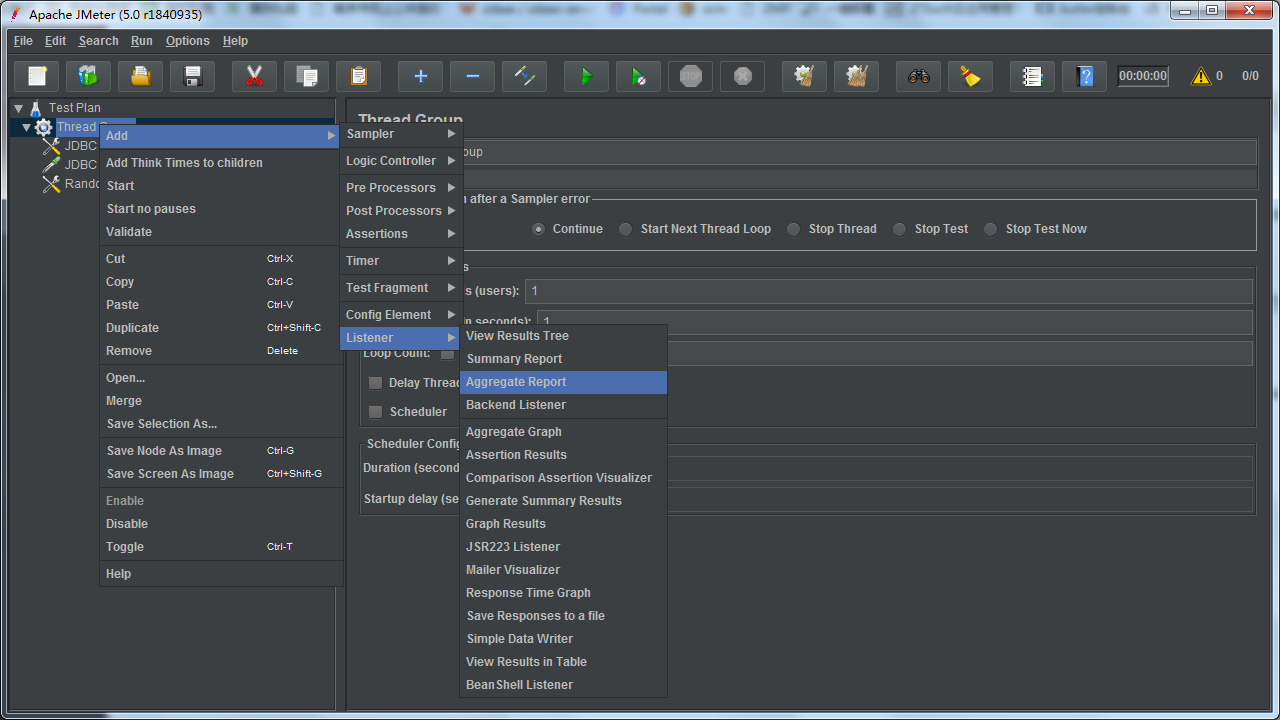Click the Stop sign toolbar icon

690,76
